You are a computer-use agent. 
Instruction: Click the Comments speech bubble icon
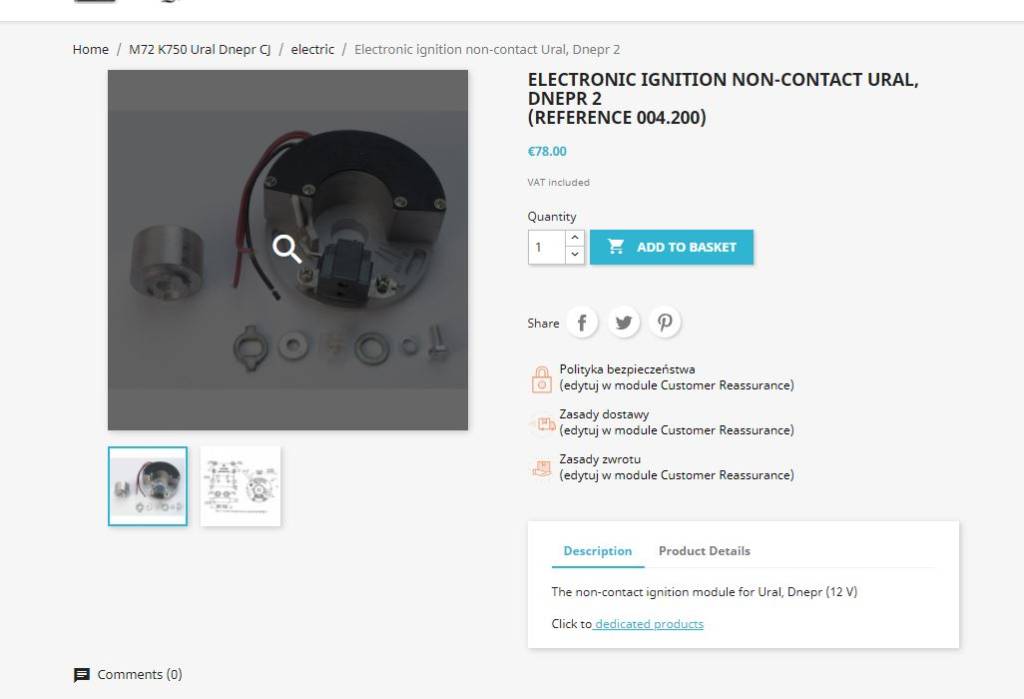coord(82,675)
